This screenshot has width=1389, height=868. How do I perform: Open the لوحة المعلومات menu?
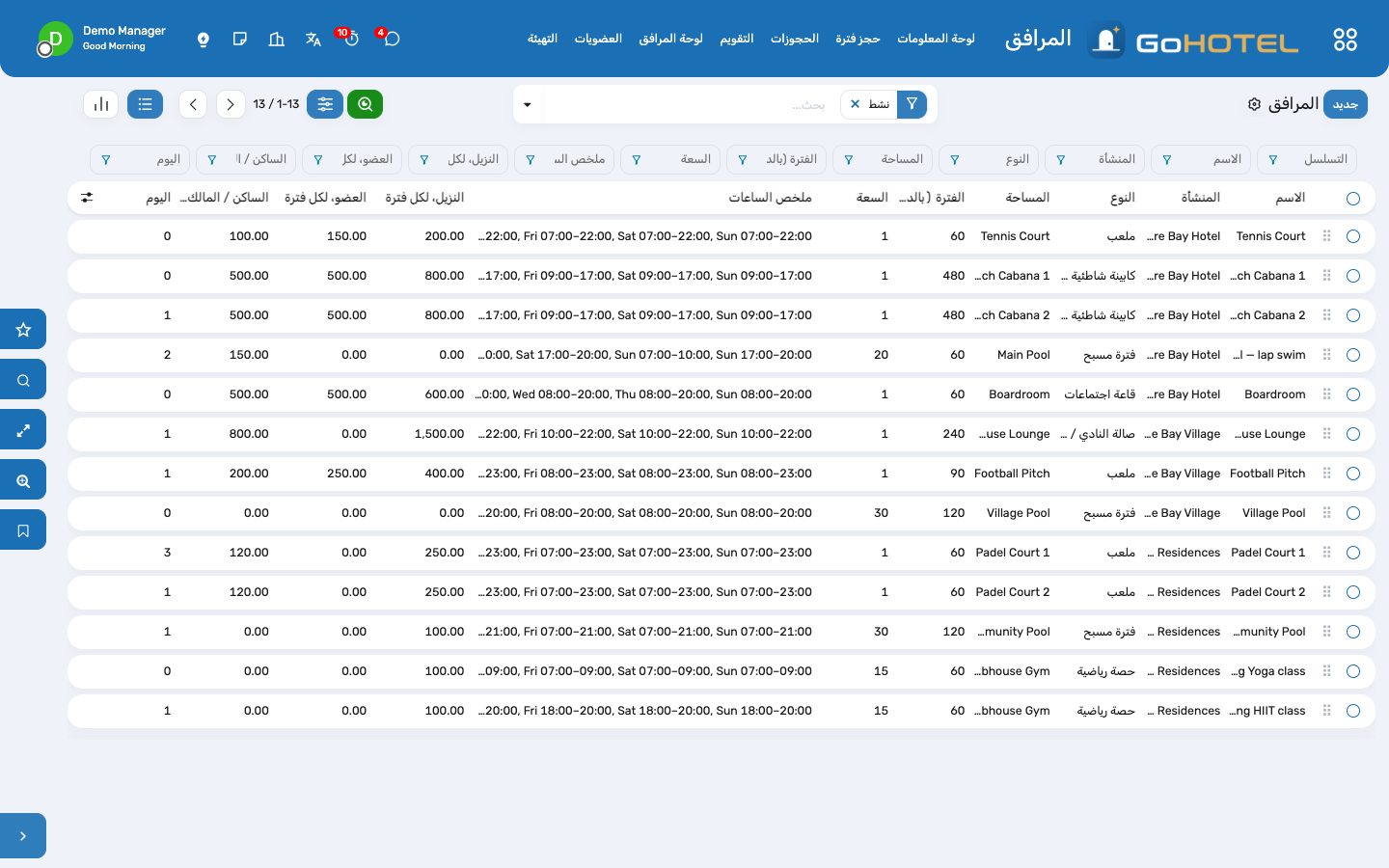(x=936, y=39)
